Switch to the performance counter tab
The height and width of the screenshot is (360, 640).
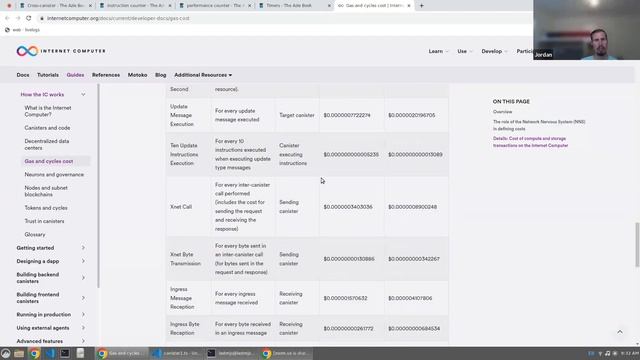tap(215, 6)
